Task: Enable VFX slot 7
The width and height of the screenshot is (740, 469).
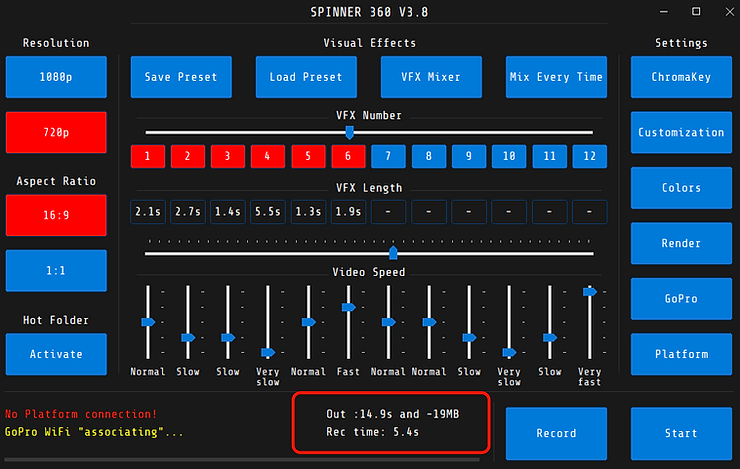Action: [388, 156]
